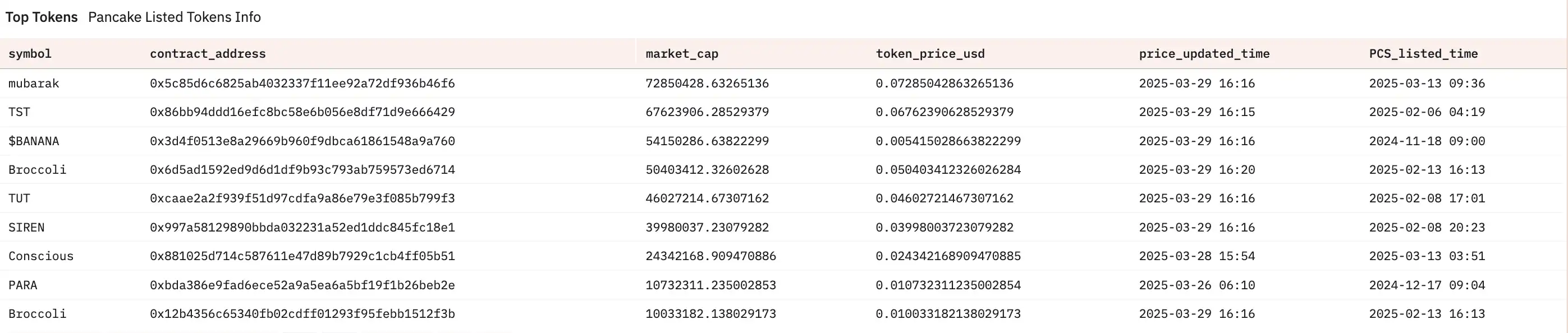The width and height of the screenshot is (1568, 333).
Task: Select SIREN's token price value
Action: click(x=945, y=227)
